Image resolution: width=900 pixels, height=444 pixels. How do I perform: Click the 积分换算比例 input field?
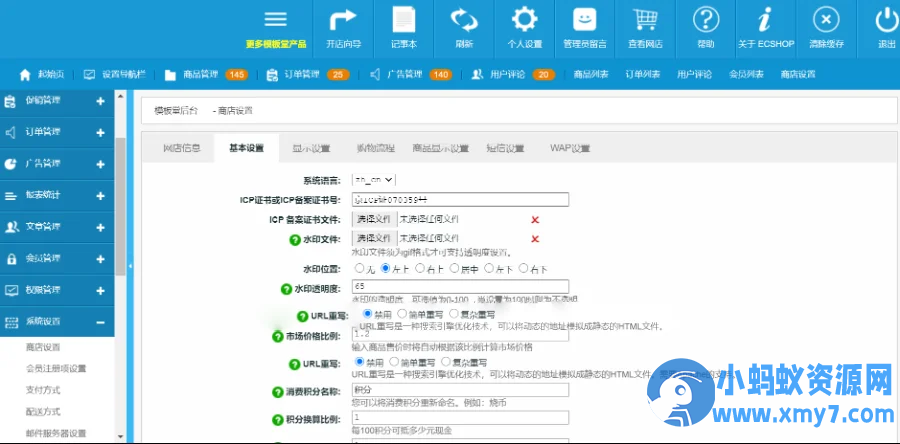[460, 418]
